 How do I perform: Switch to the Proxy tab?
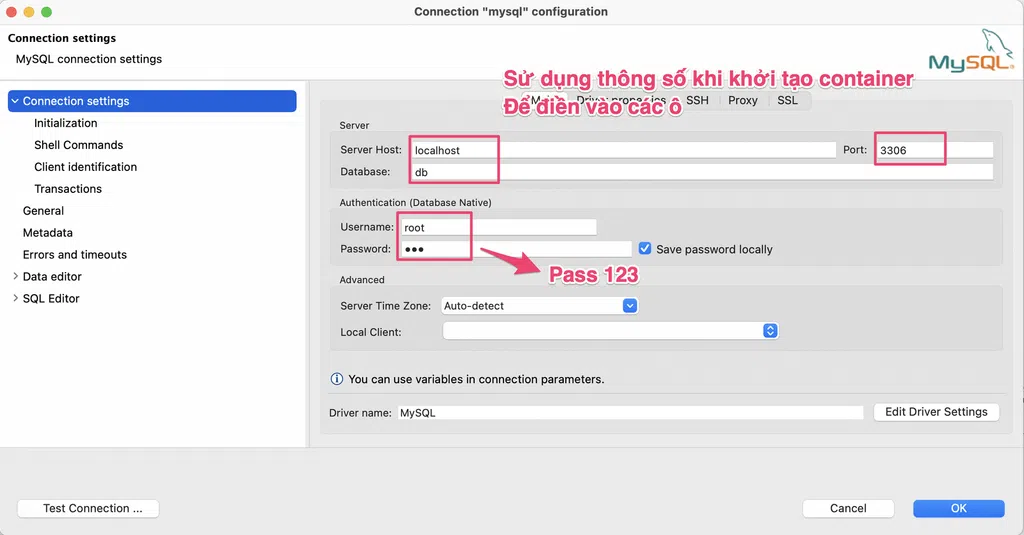(x=743, y=100)
